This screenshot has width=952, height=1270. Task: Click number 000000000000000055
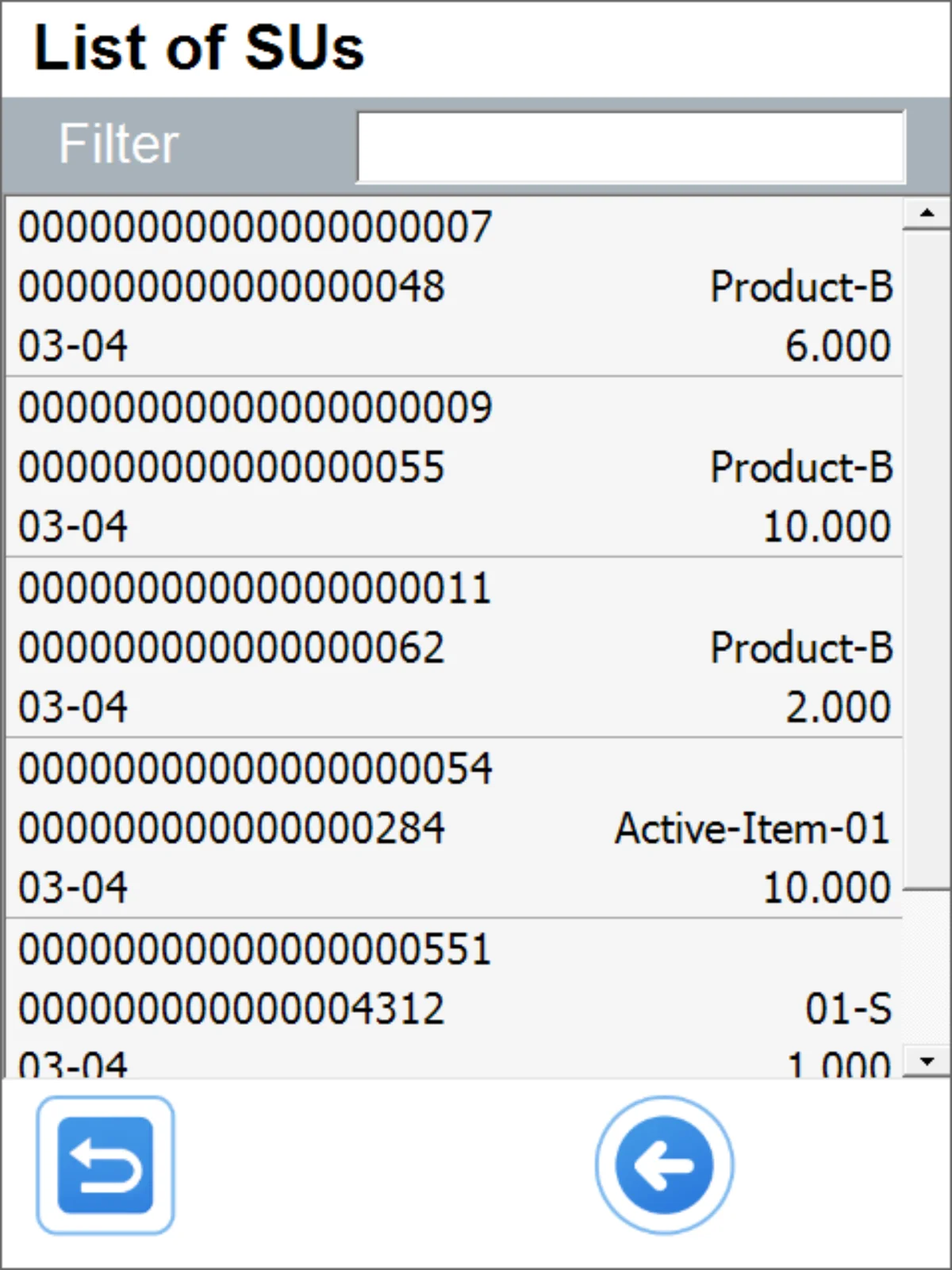[232, 468]
